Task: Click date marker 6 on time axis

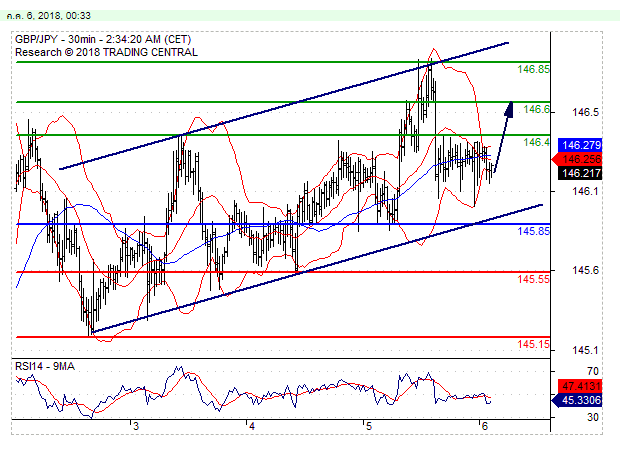Action: 484,426
